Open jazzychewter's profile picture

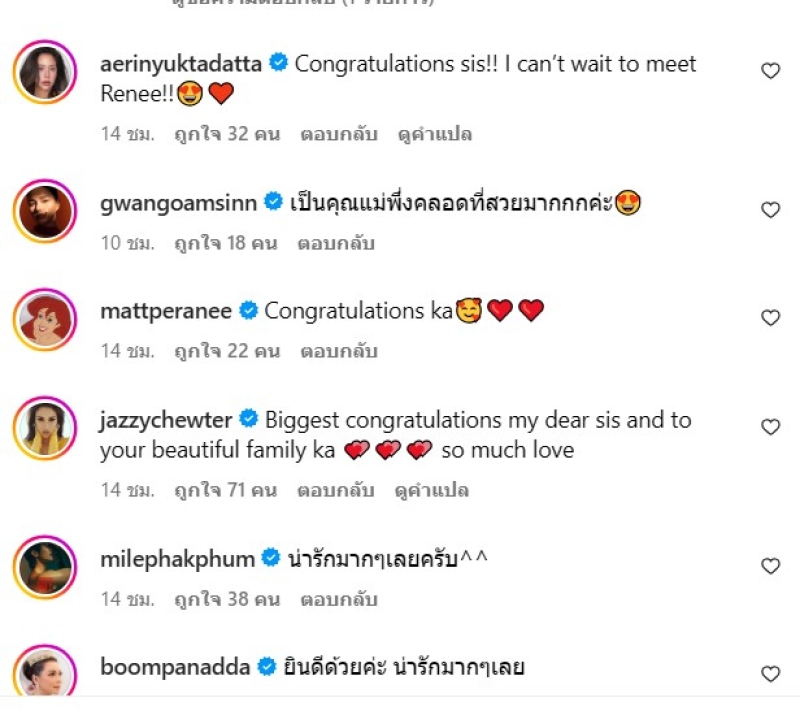(x=45, y=427)
